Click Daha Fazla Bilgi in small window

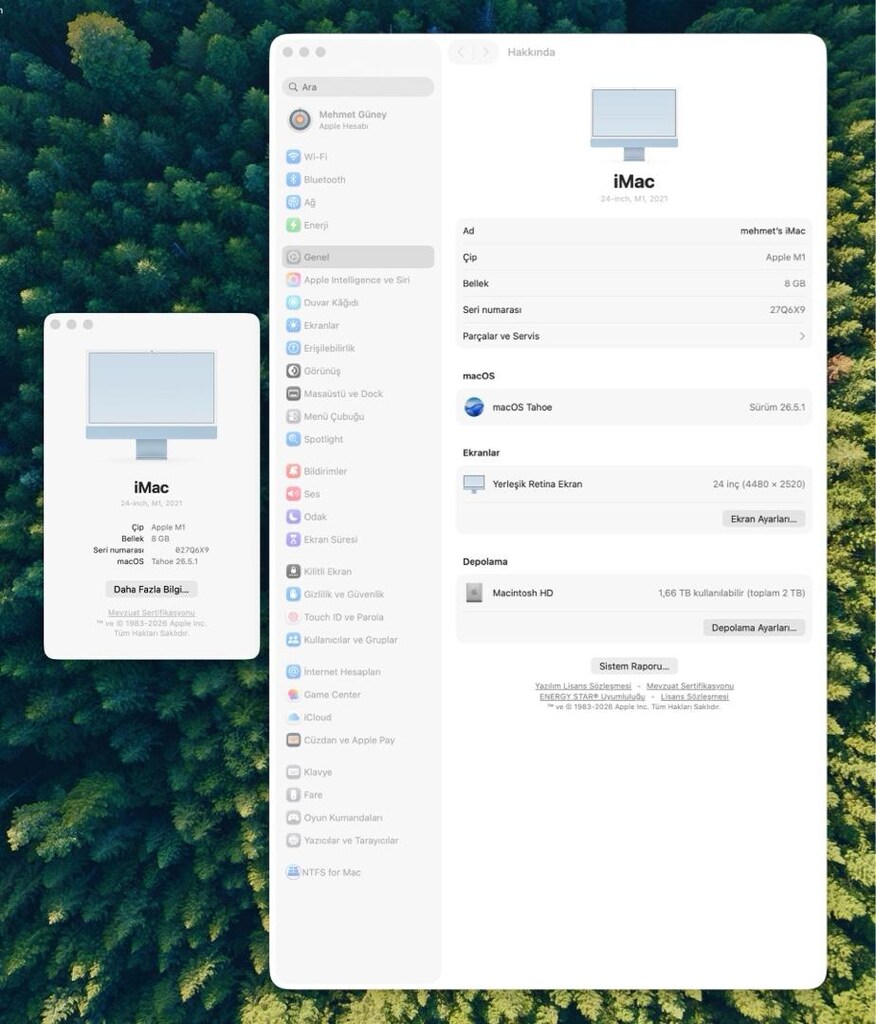152,590
